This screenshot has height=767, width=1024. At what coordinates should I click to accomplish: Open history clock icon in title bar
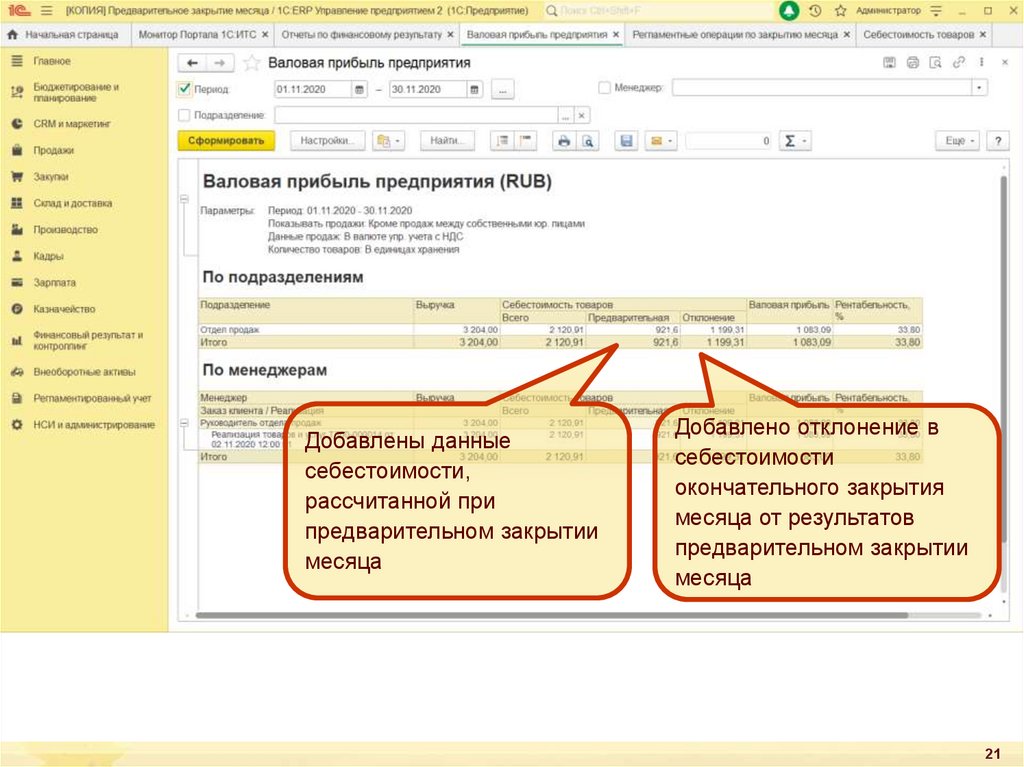[815, 10]
